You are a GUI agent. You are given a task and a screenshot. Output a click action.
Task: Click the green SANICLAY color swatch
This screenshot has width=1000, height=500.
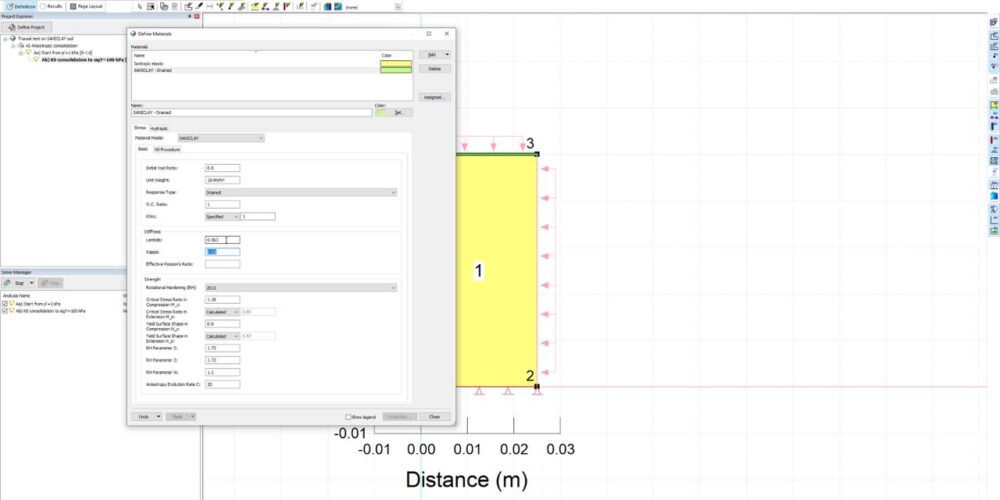395,69
